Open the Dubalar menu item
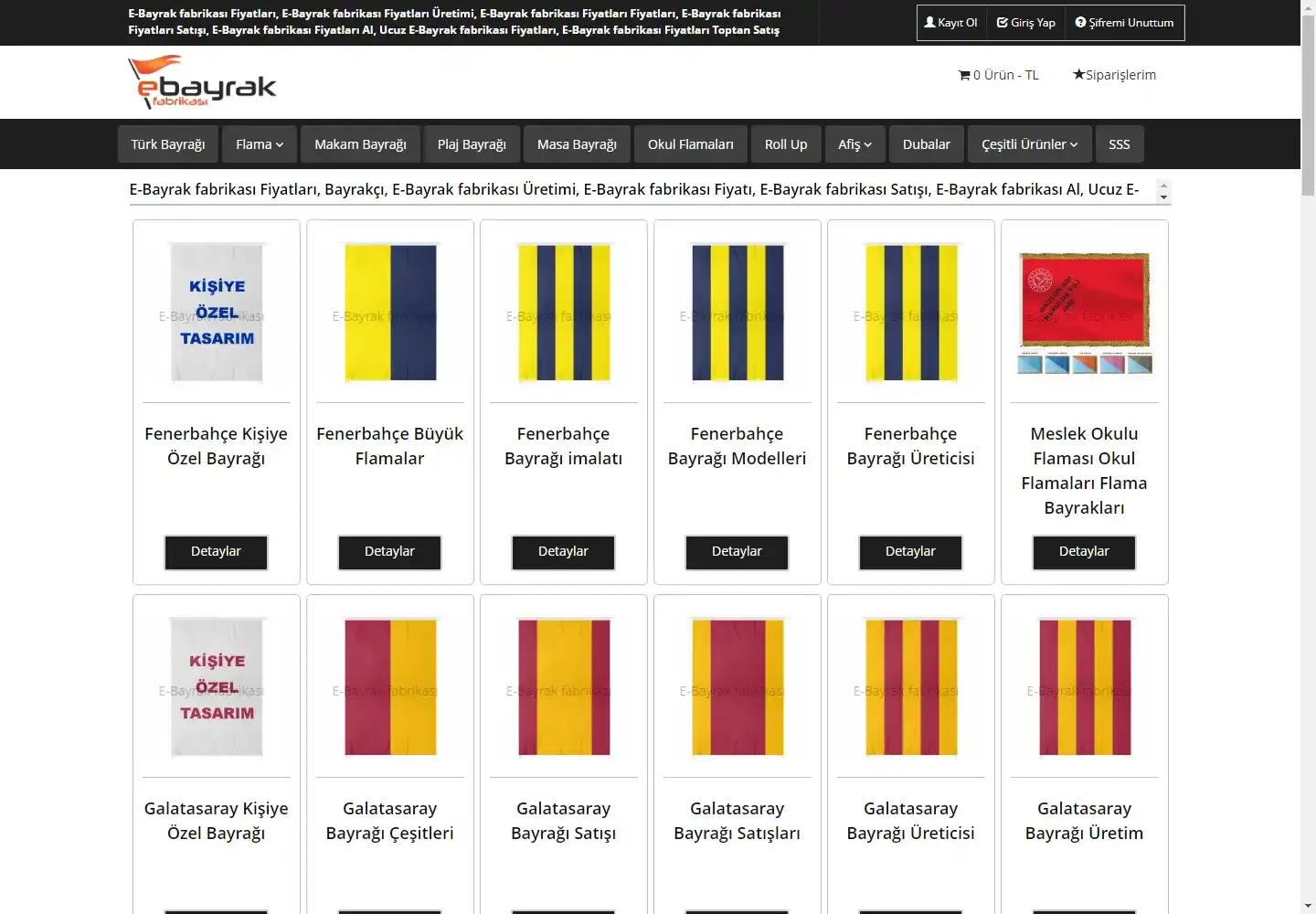 [x=927, y=144]
